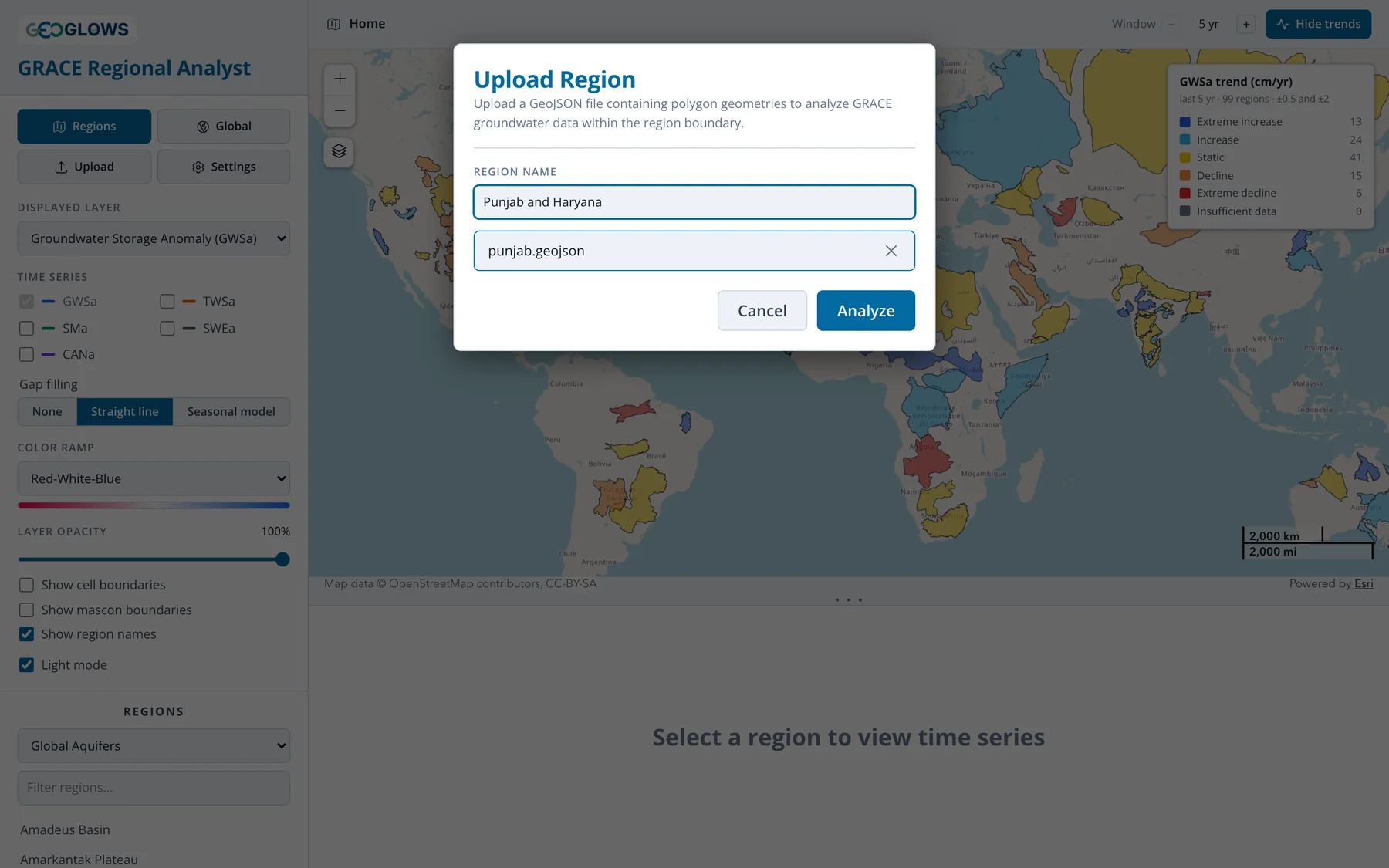Switch to the Global tab
The image size is (1389, 868).
point(224,126)
